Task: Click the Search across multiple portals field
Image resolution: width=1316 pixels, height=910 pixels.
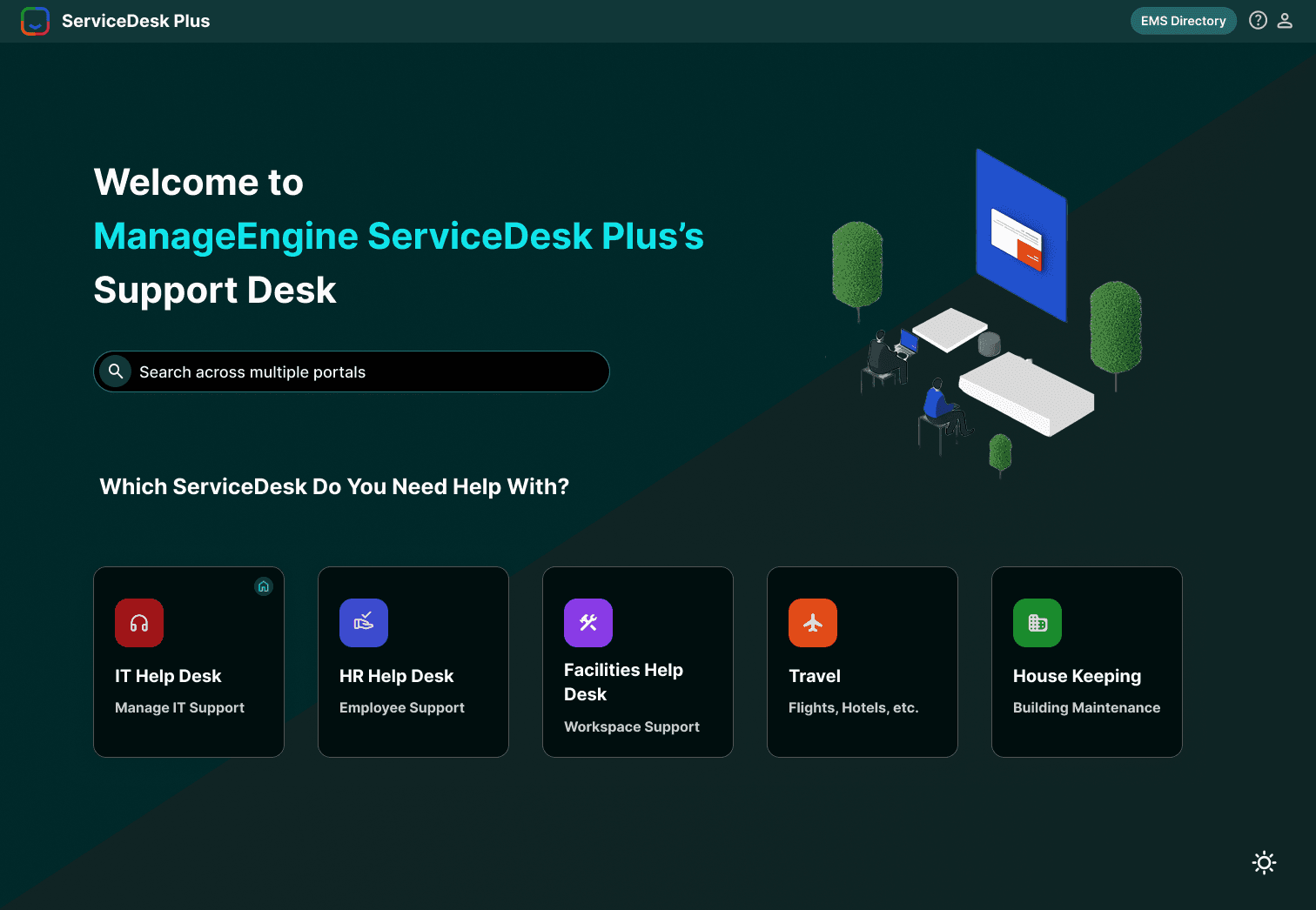Action: 352,371
